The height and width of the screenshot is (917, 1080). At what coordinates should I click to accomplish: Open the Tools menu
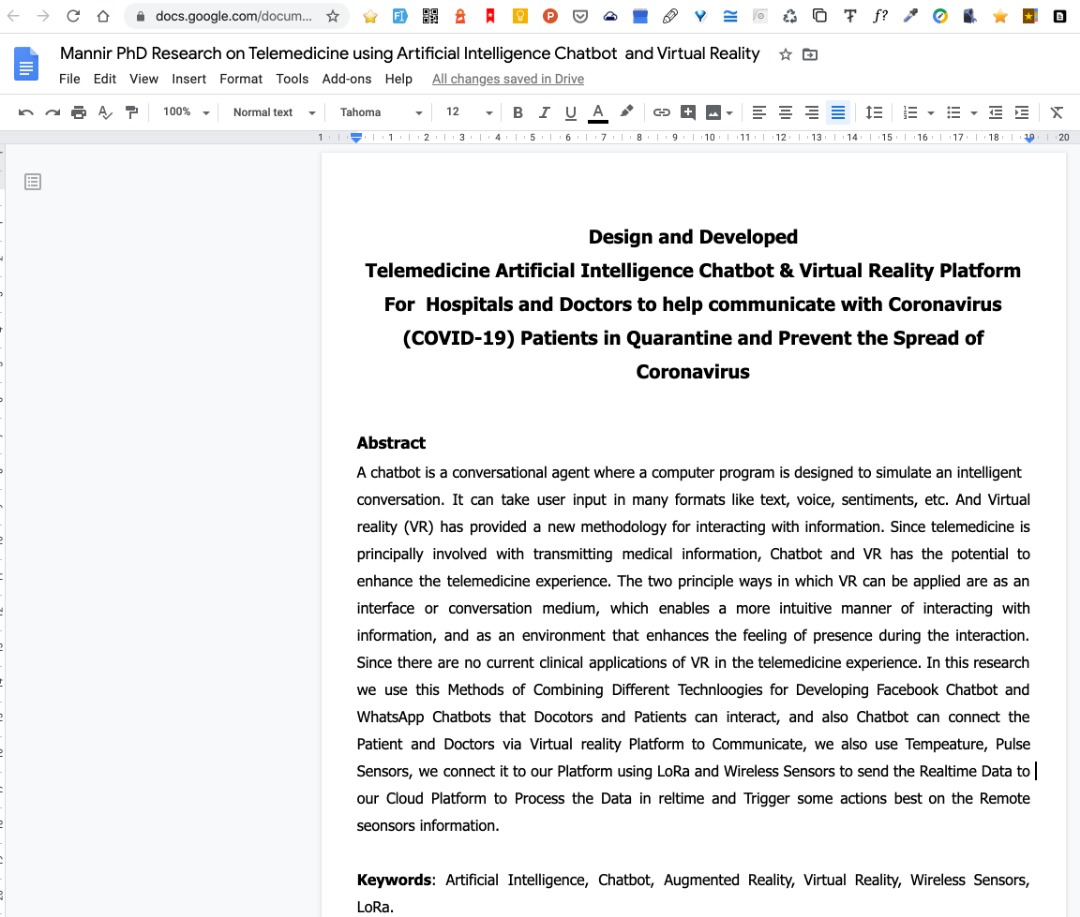coord(292,79)
